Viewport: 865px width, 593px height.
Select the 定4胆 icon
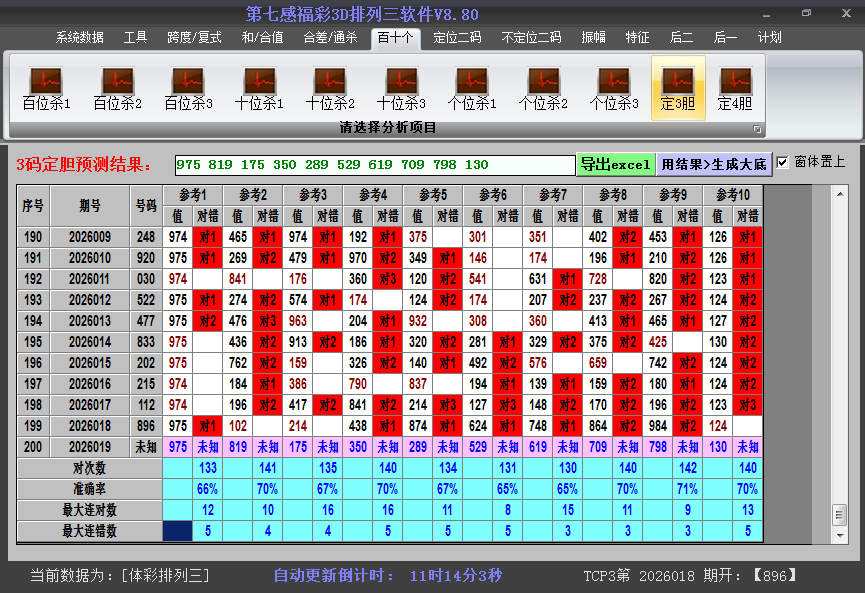click(735, 88)
